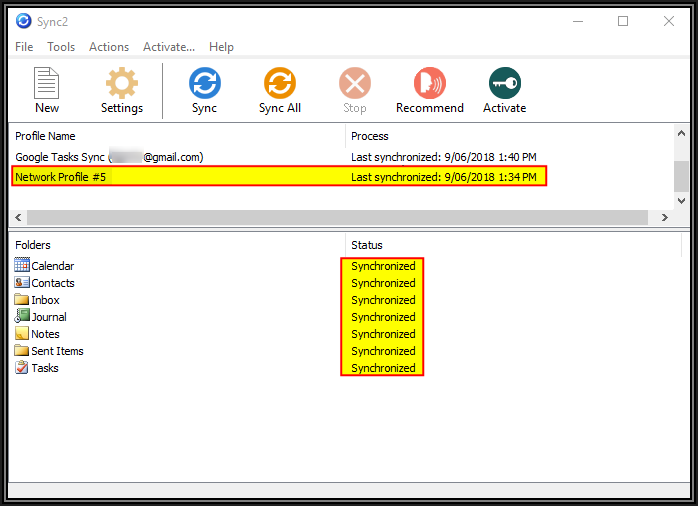The width and height of the screenshot is (698, 506).
Task: Open the Activate... menu
Action: [x=169, y=47]
